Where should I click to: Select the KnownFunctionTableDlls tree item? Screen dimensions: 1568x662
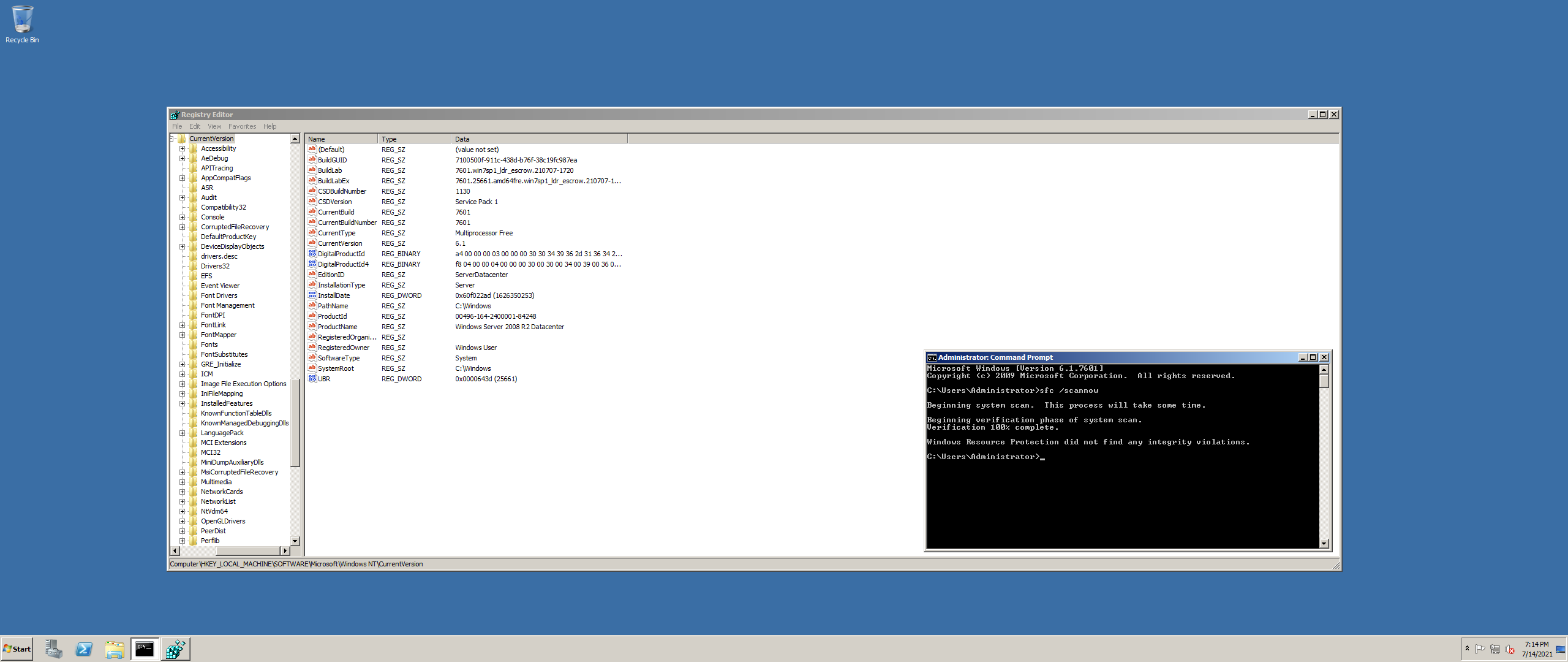(236, 413)
